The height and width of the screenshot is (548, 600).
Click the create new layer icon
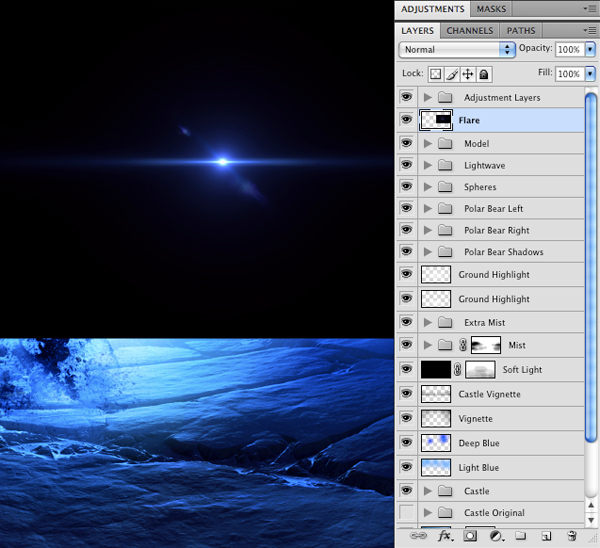pyautogui.click(x=546, y=536)
